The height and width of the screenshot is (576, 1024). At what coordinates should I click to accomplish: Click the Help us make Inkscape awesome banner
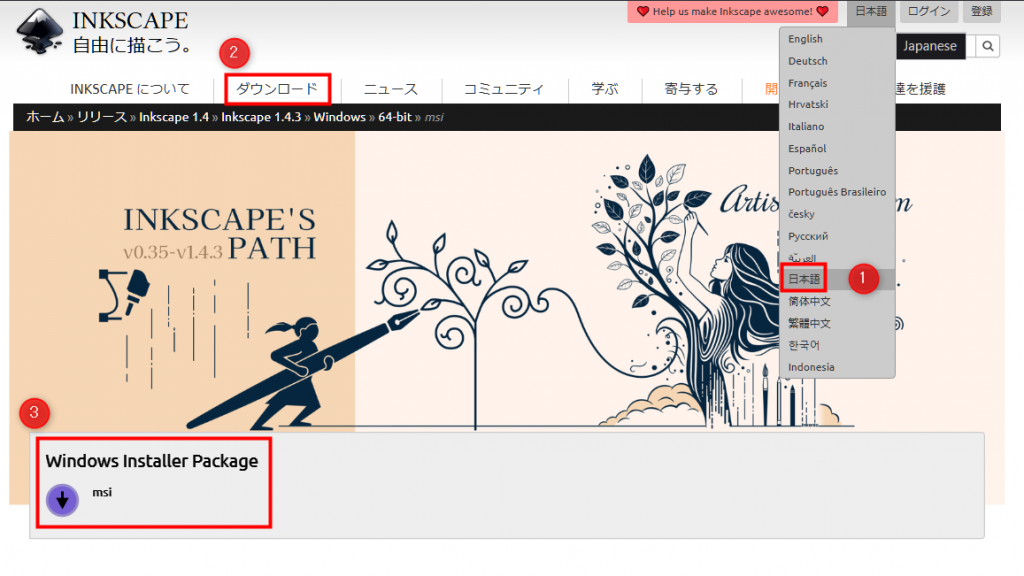(733, 12)
